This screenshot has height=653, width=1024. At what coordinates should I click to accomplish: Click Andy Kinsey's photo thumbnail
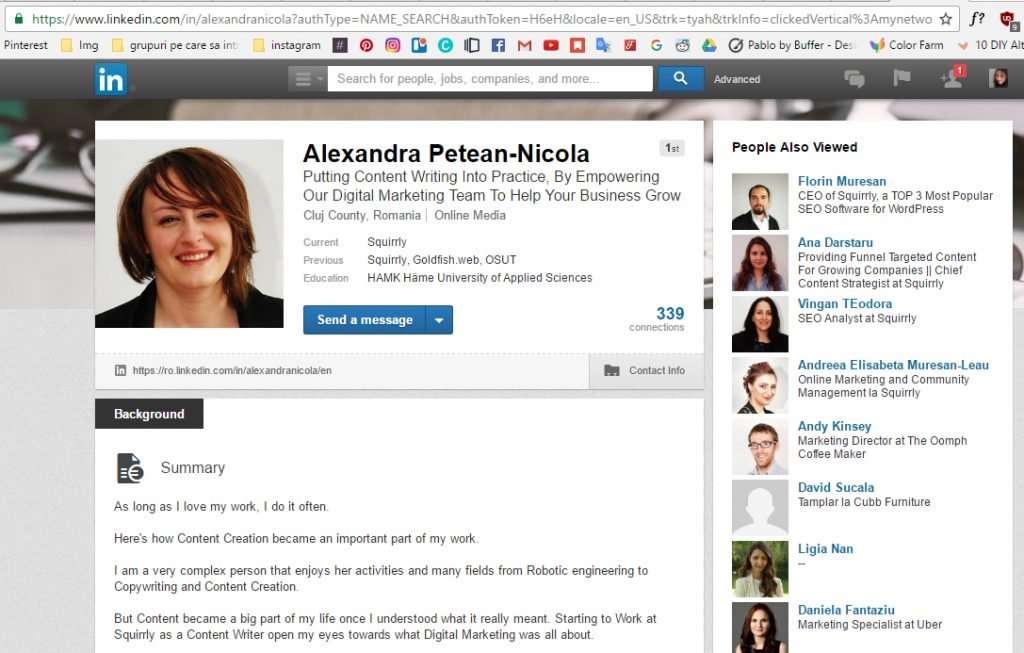point(760,447)
